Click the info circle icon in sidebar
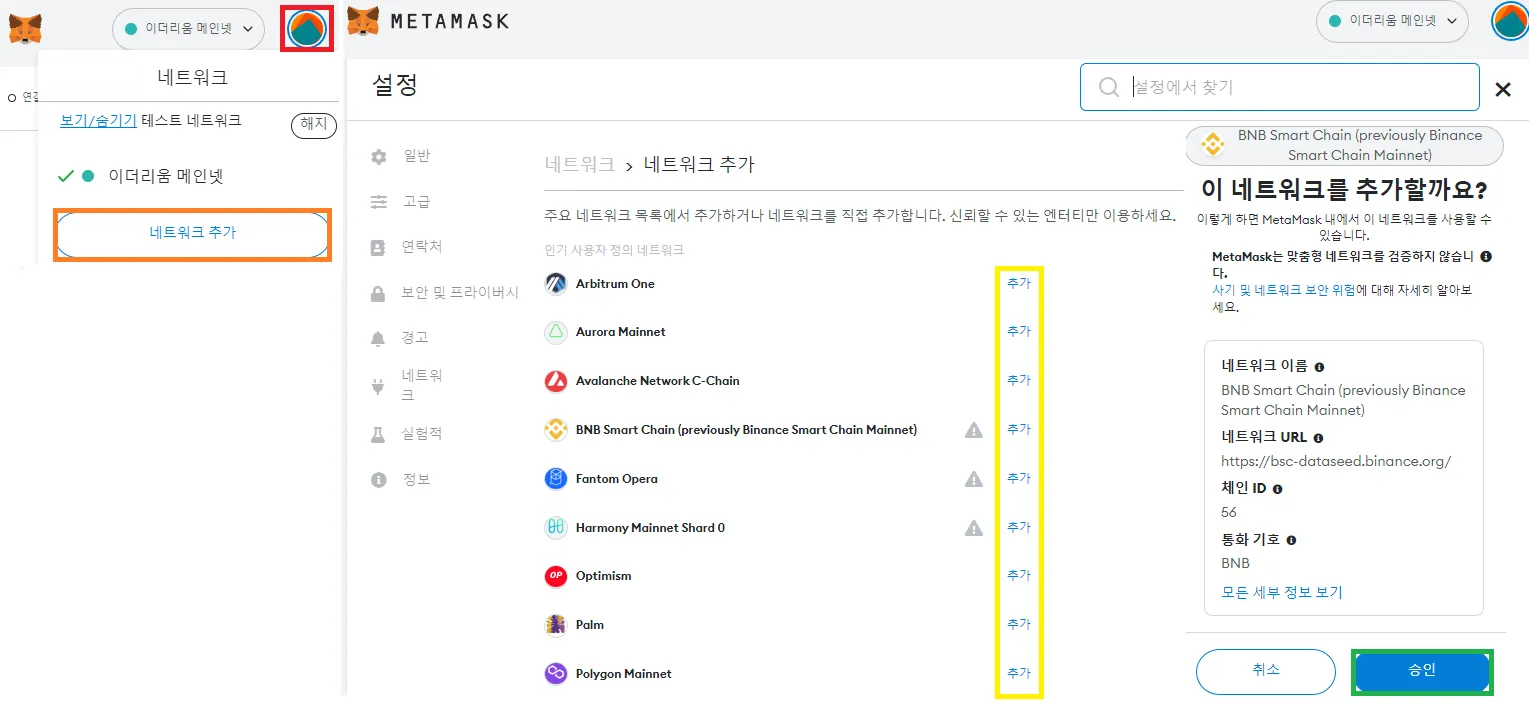 click(378, 480)
